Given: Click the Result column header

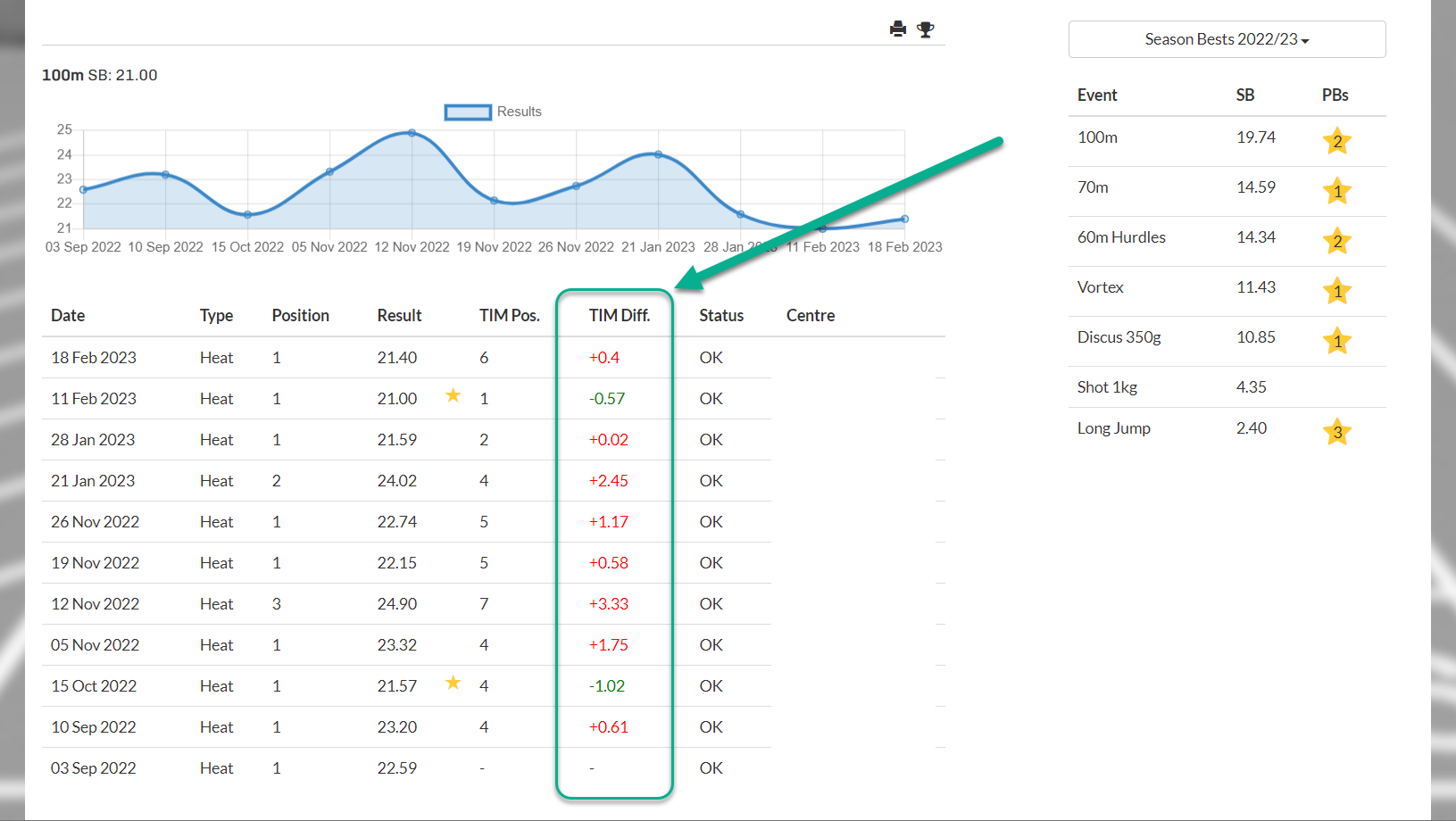Looking at the screenshot, I should (399, 315).
